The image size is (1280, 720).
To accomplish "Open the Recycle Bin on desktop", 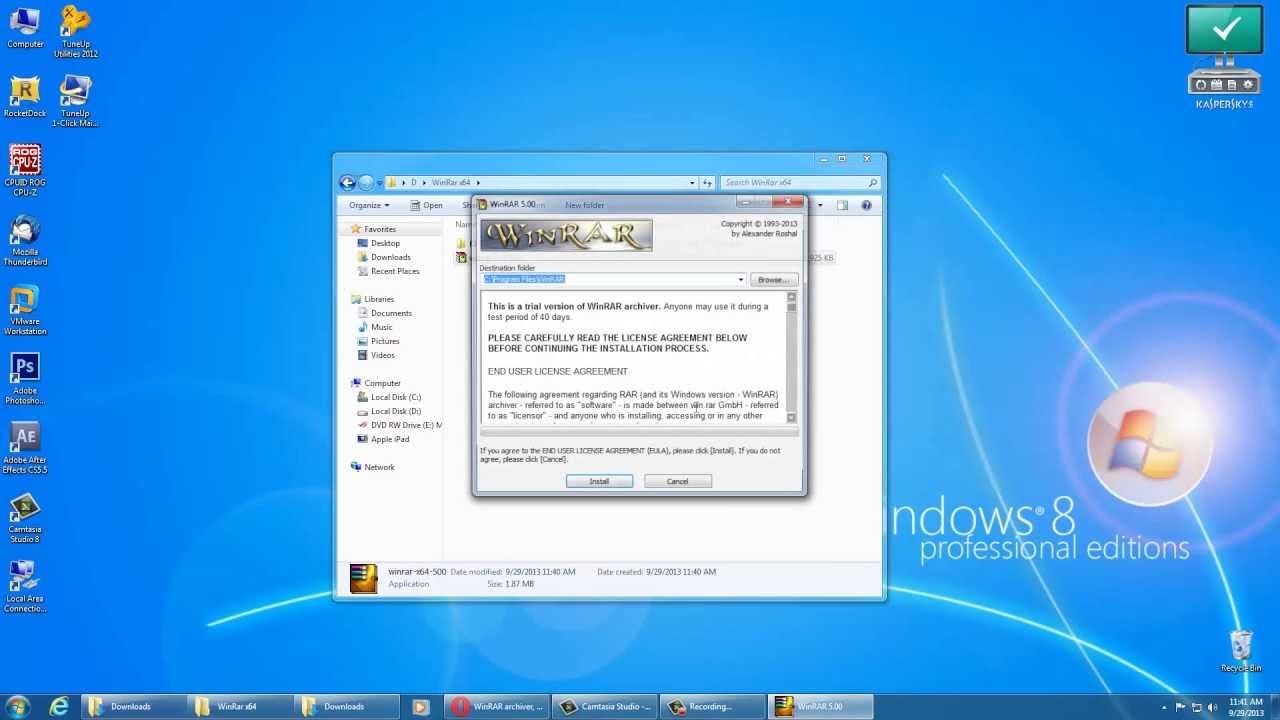I will [x=1240, y=650].
